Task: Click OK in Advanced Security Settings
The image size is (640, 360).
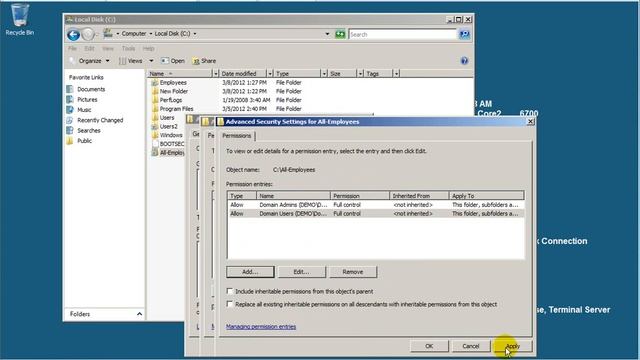Action: (x=429, y=346)
